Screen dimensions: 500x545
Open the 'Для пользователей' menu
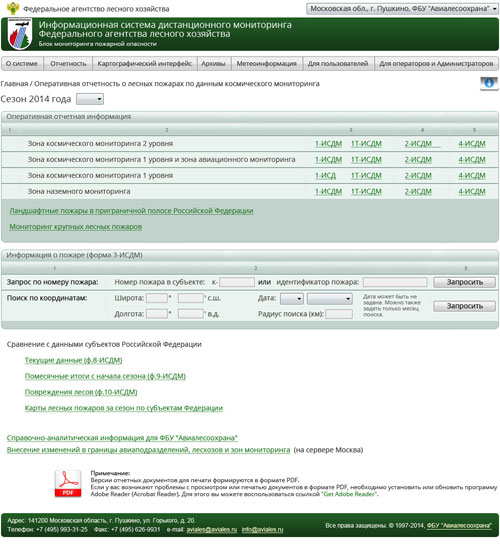pos(338,64)
